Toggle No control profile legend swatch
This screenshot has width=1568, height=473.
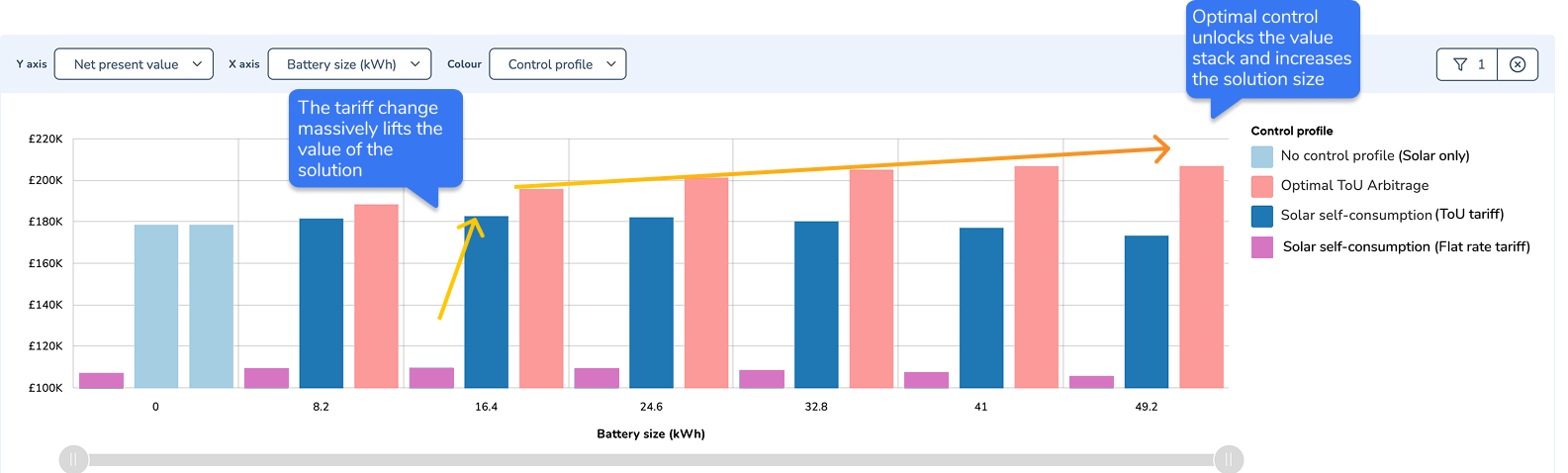1262,156
